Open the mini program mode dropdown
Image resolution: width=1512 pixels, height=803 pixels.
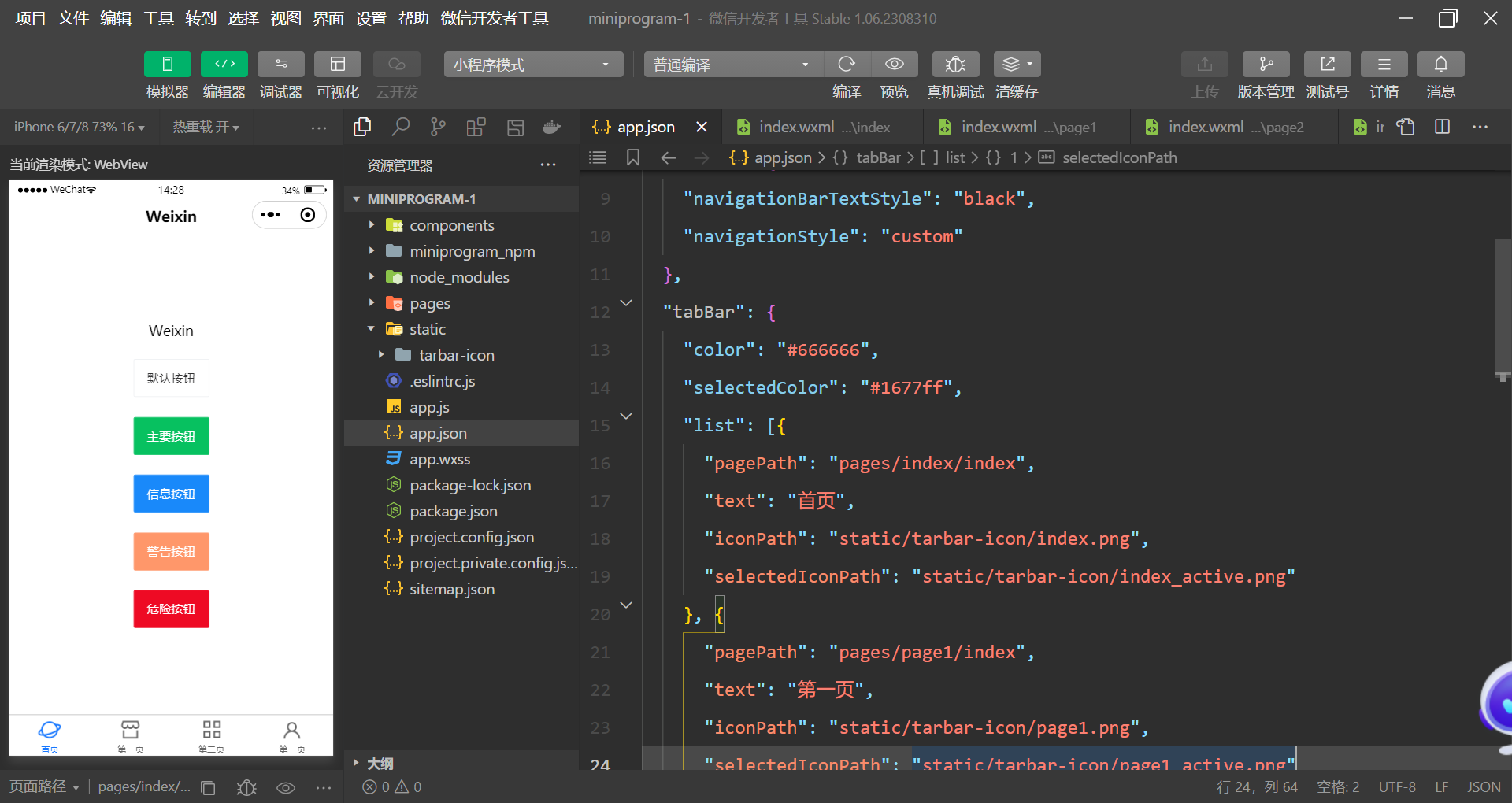(533, 65)
